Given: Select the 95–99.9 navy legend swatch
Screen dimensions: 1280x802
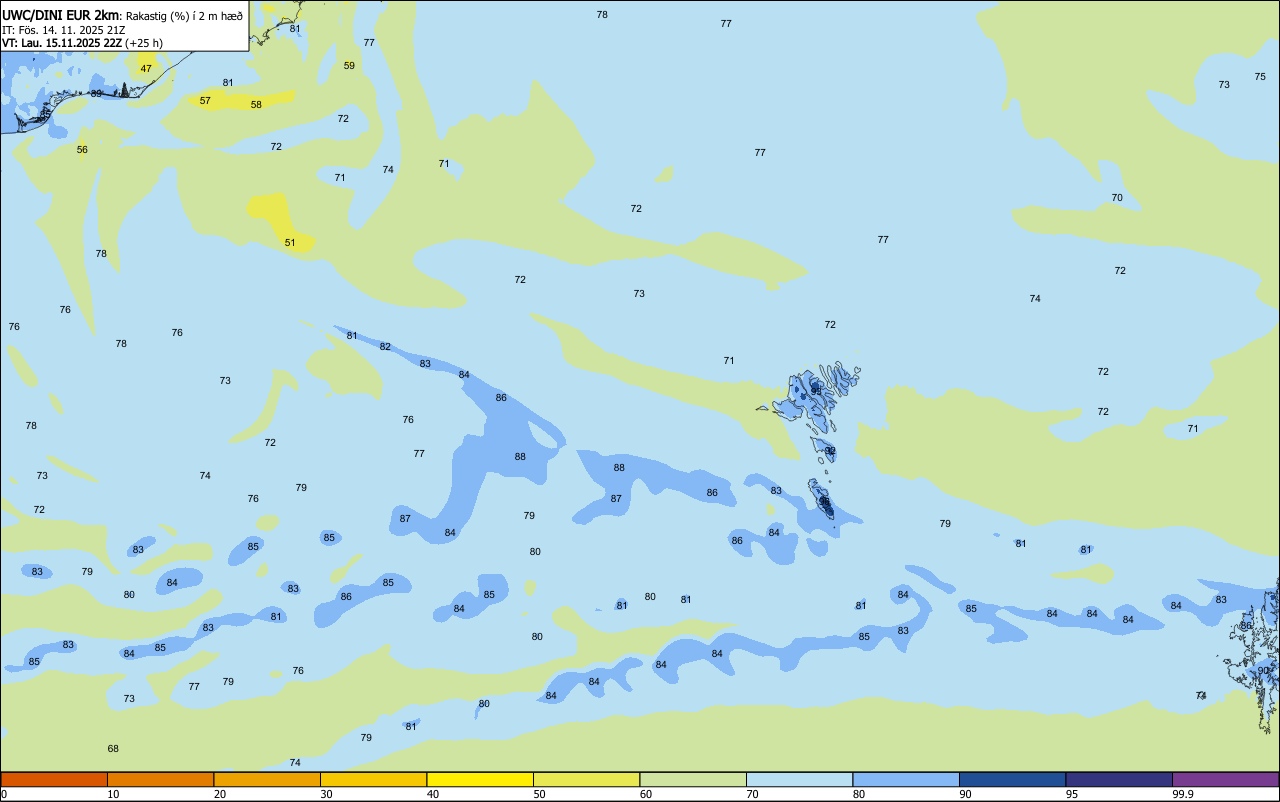Looking at the screenshot, I should click(1119, 779).
